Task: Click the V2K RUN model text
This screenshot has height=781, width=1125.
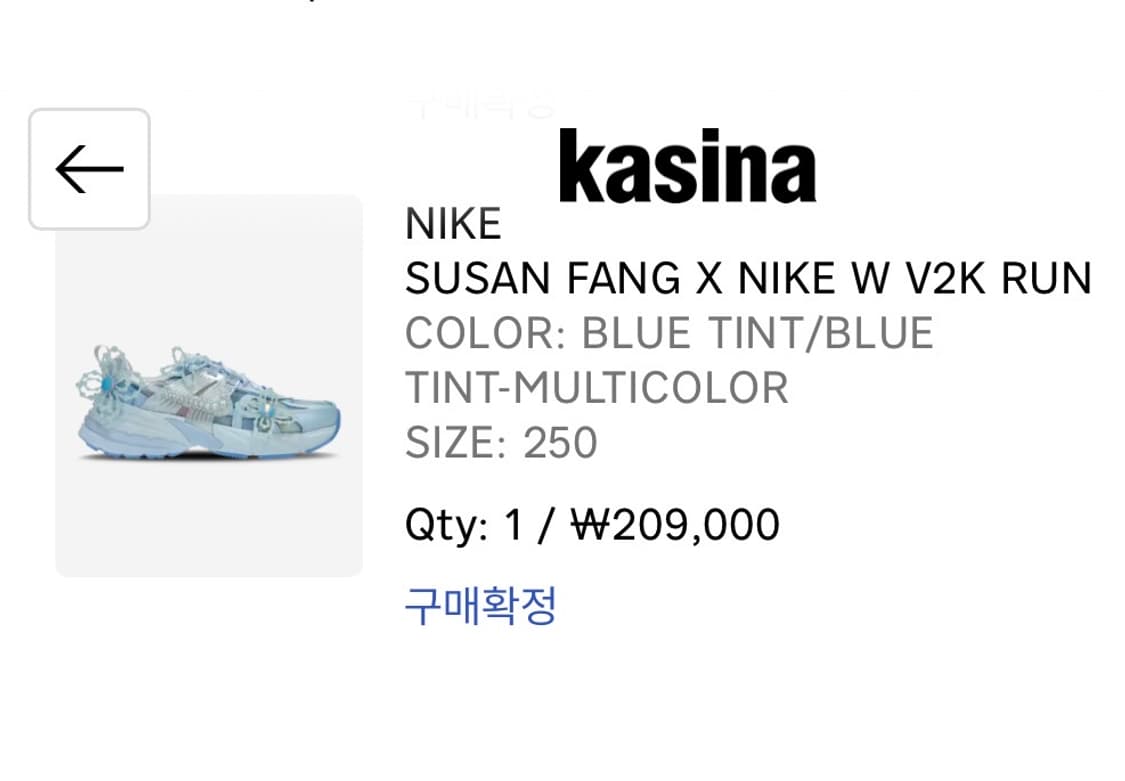Action: (998, 278)
